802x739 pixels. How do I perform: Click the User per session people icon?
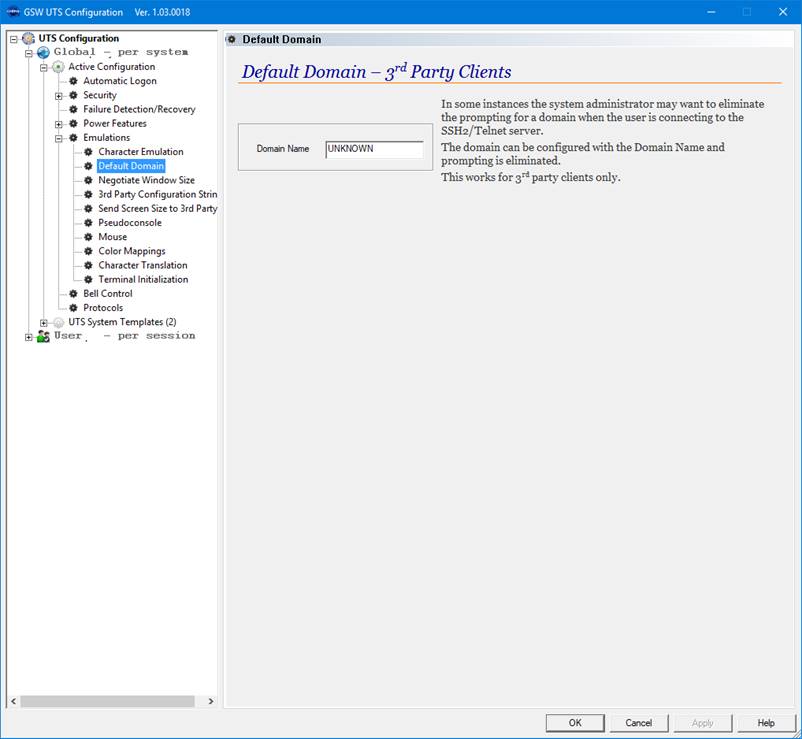point(43,336)
